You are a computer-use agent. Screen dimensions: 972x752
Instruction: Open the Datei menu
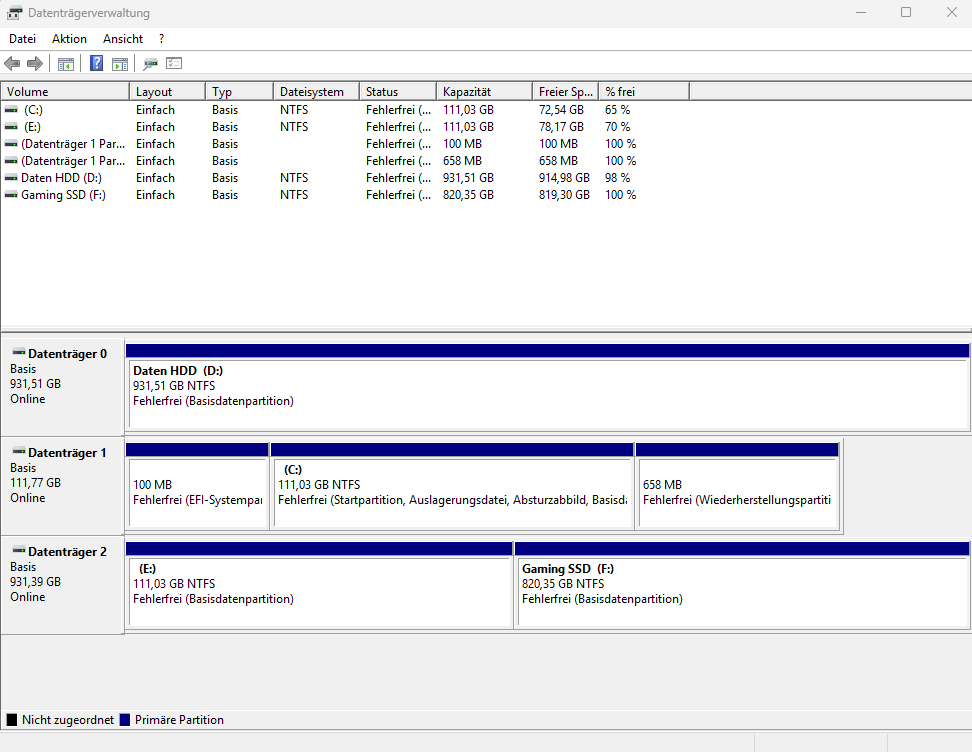22,38
